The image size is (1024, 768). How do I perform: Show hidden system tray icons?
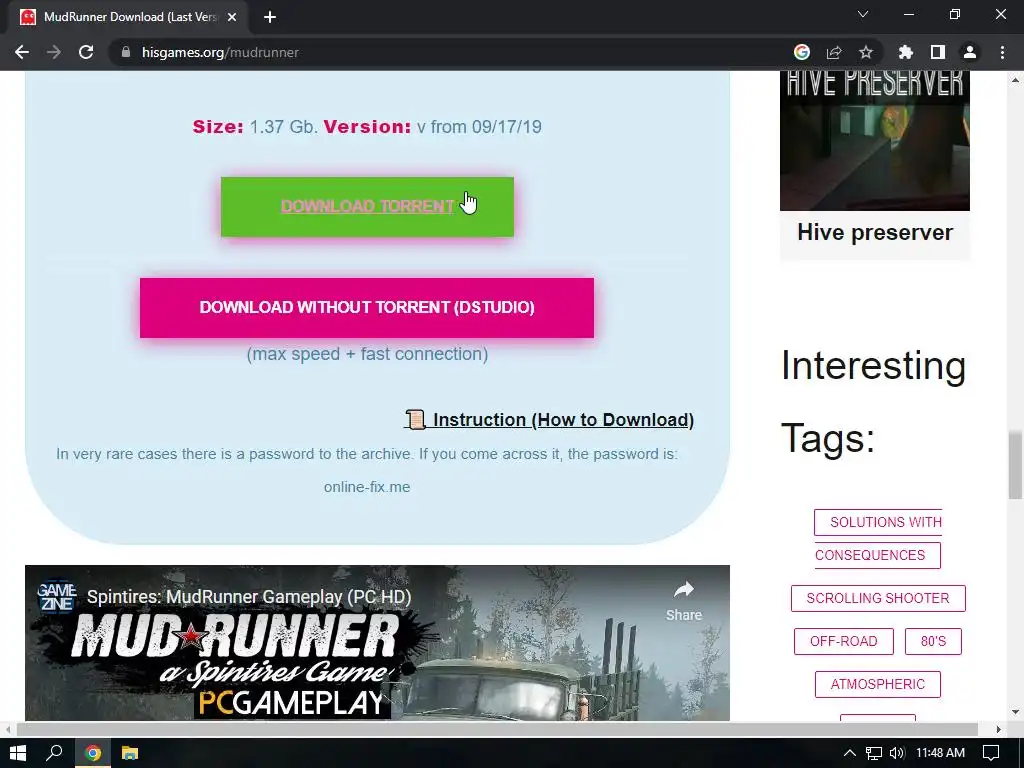point(850,753)
